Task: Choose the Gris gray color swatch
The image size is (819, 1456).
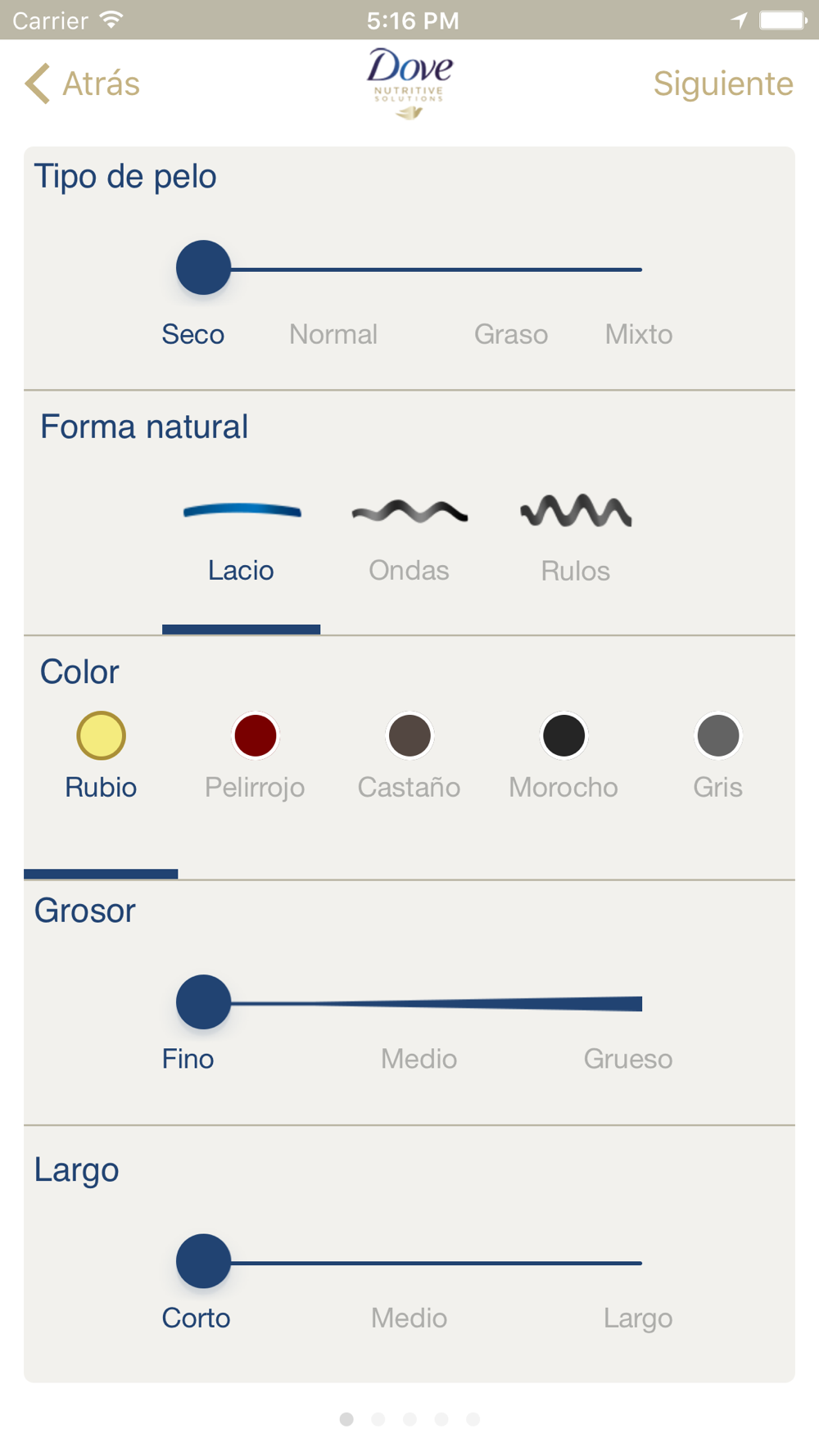Action: (718, 735)
